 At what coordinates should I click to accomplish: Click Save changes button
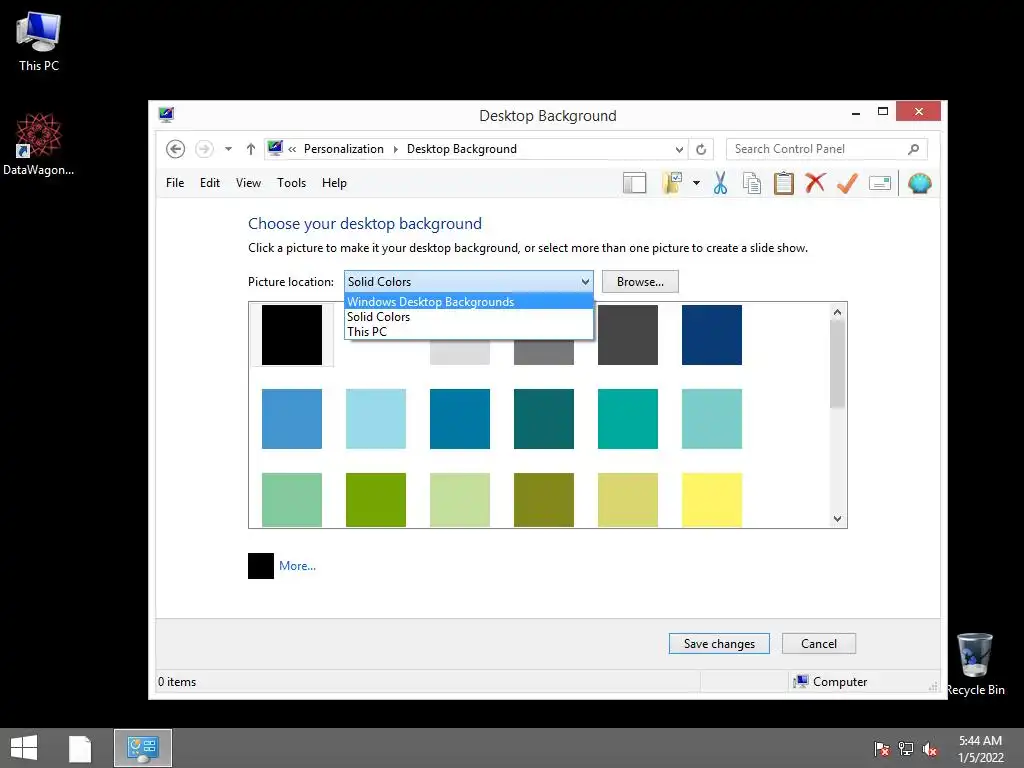pos(719,643)
